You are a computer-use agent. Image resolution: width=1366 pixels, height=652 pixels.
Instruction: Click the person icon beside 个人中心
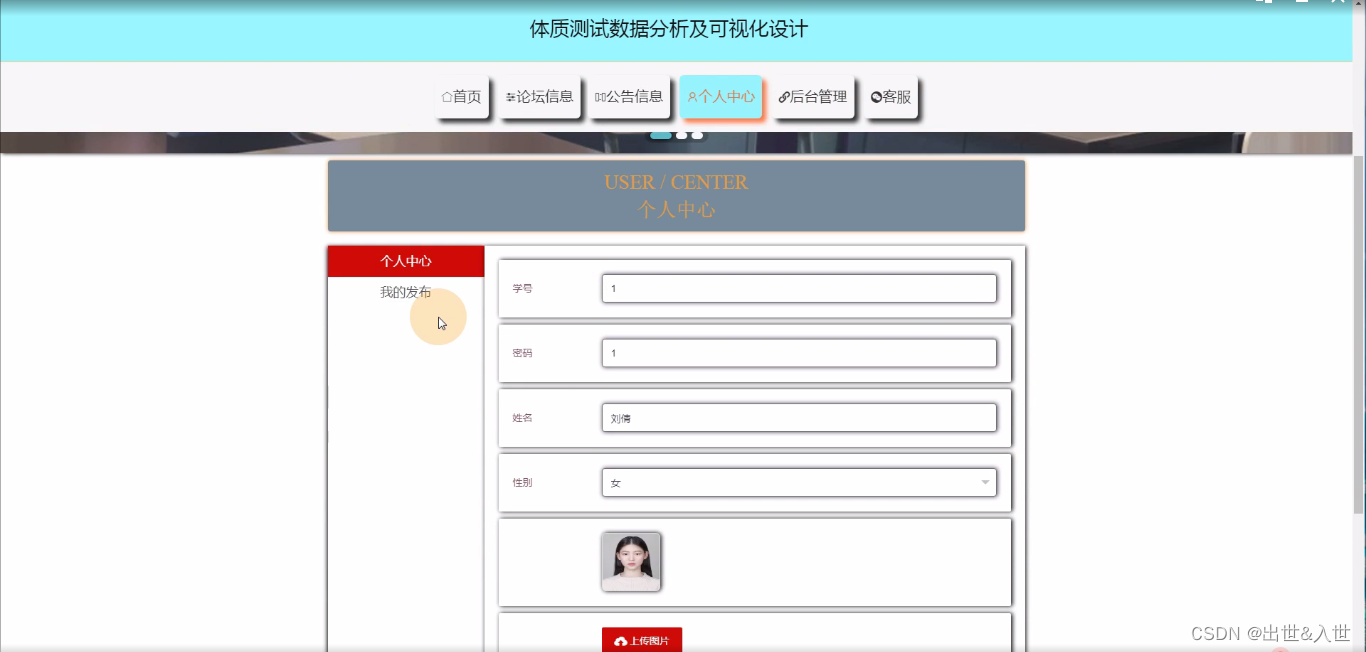[x=692, y=97]
